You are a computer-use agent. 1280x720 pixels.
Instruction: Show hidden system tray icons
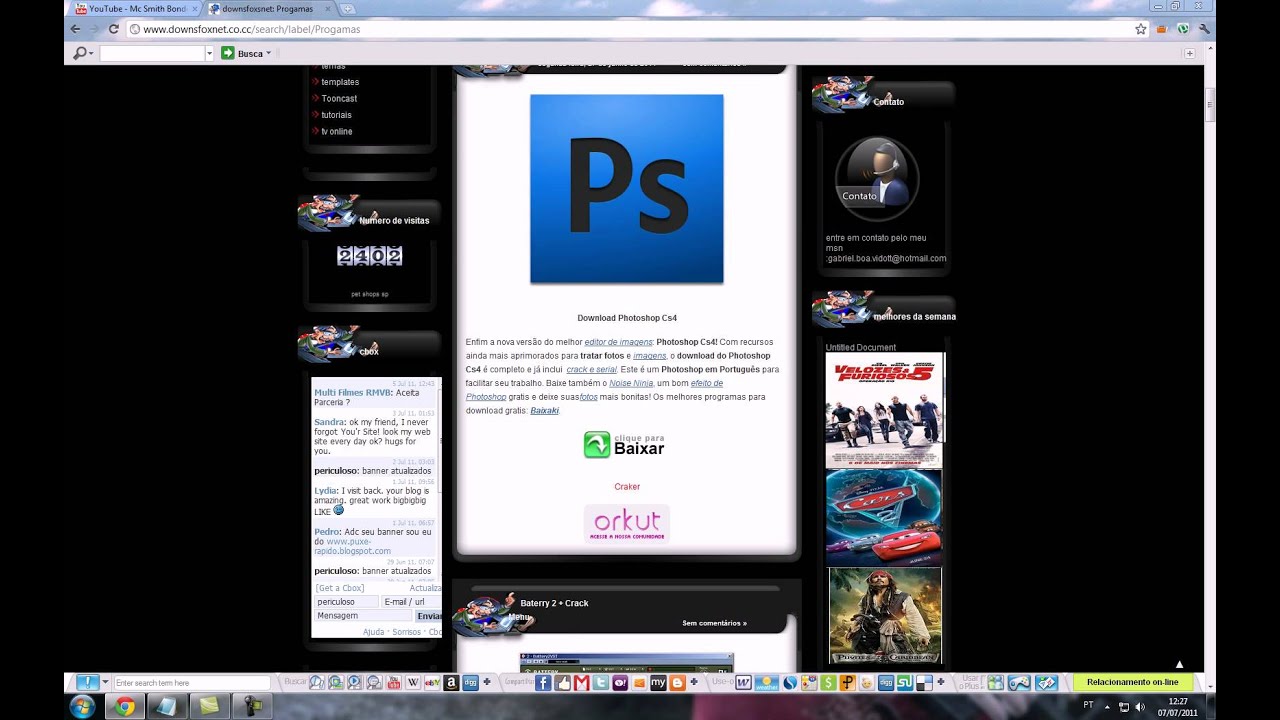point(1107,706)
